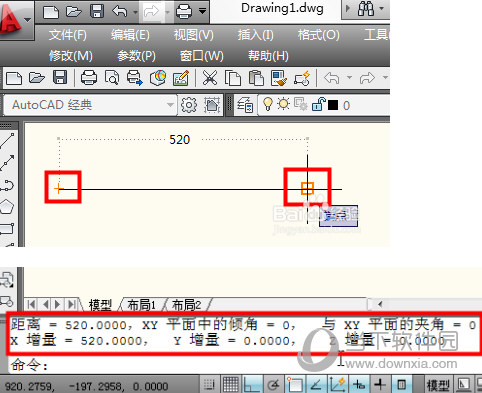Screen dimensions: 482x393
Task: Open the Block Editor lightning icon
Action: point(302,78)
